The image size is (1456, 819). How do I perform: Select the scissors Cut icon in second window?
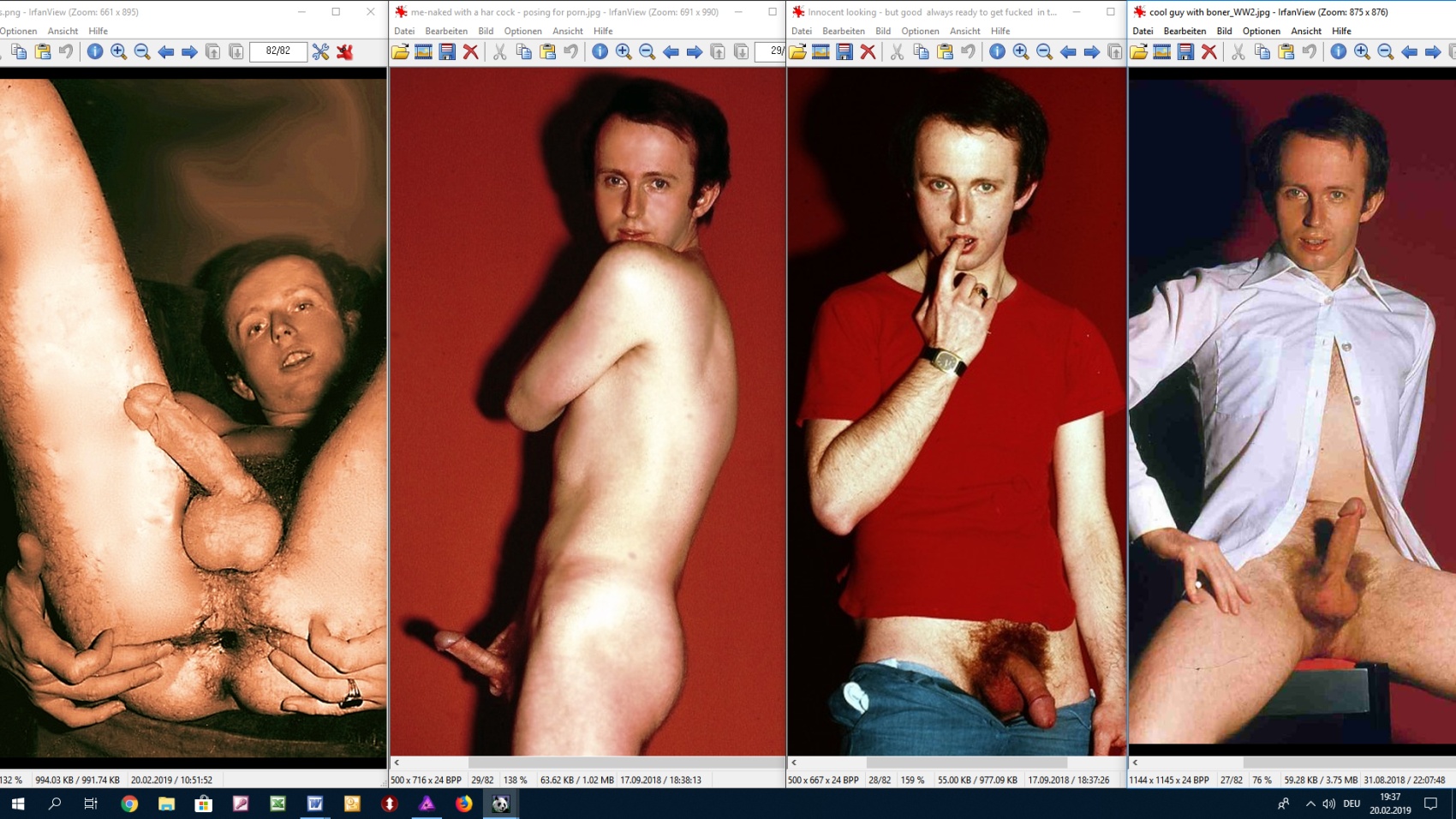pos(499,52)
